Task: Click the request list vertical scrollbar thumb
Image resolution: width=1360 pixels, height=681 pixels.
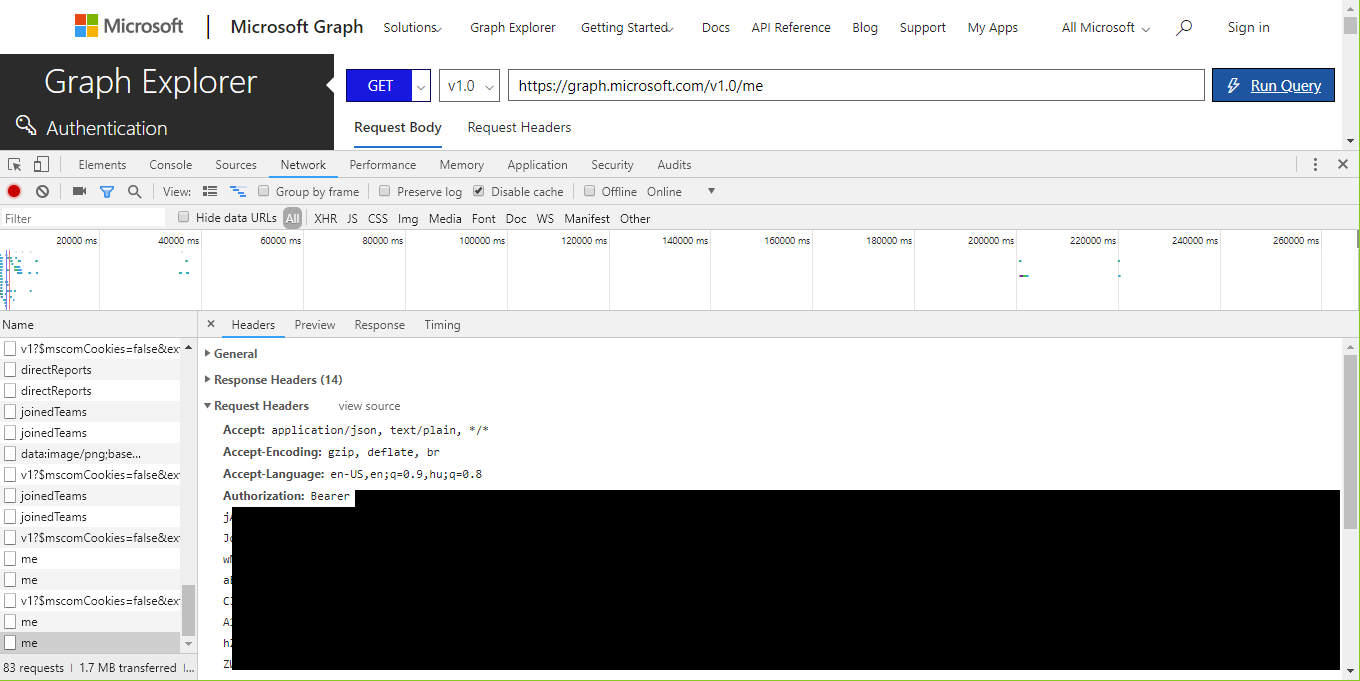Action: click(189, 610)
